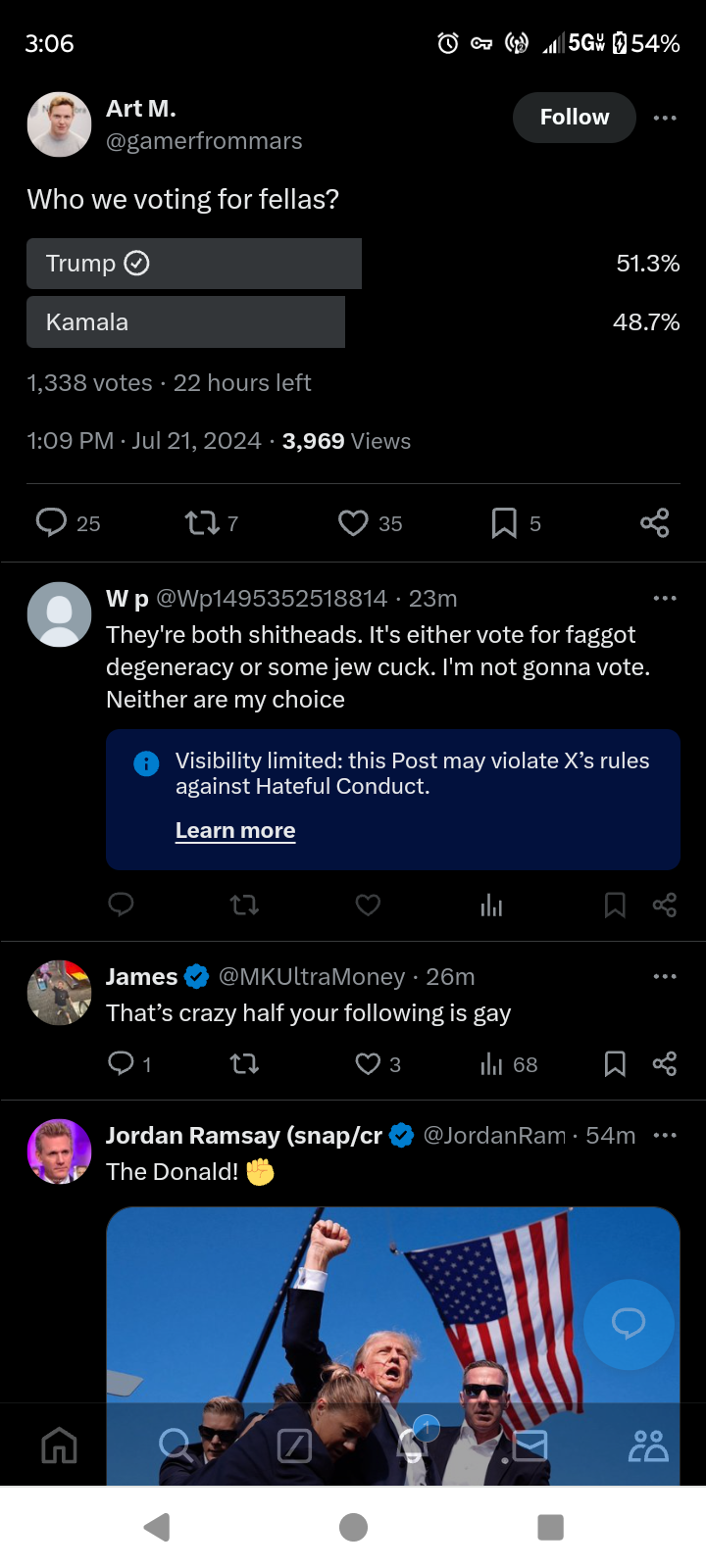Select the Kamala poll option bar
706x1568 pixels.
point(186,322)
